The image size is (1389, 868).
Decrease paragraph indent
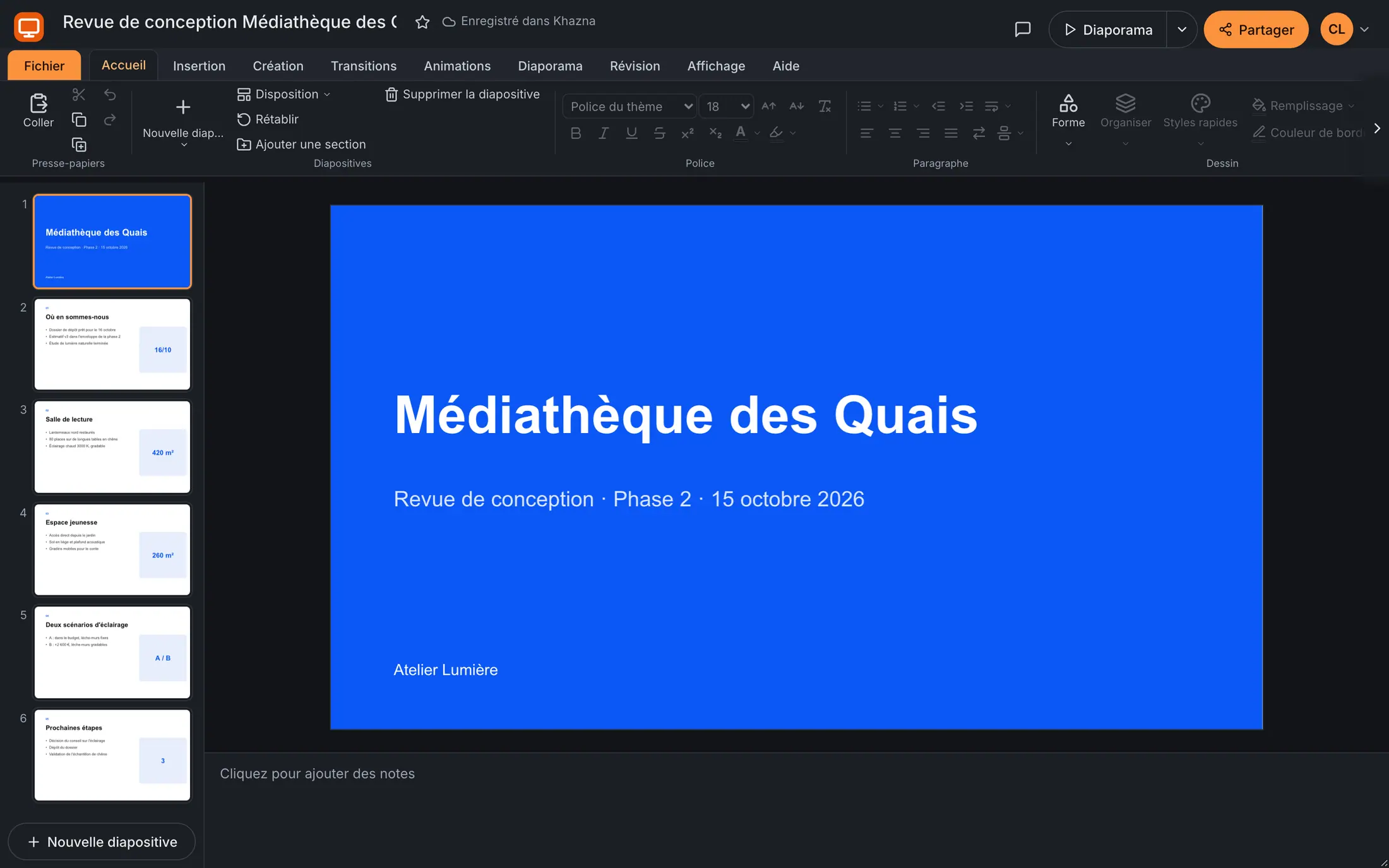(938, 106)
